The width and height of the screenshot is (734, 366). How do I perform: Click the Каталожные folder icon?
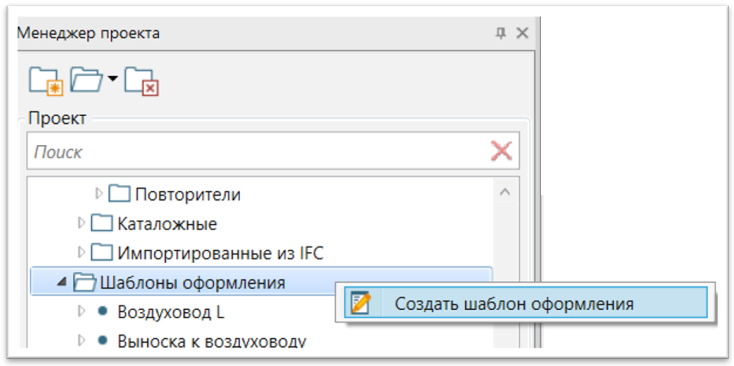[102, 223]
